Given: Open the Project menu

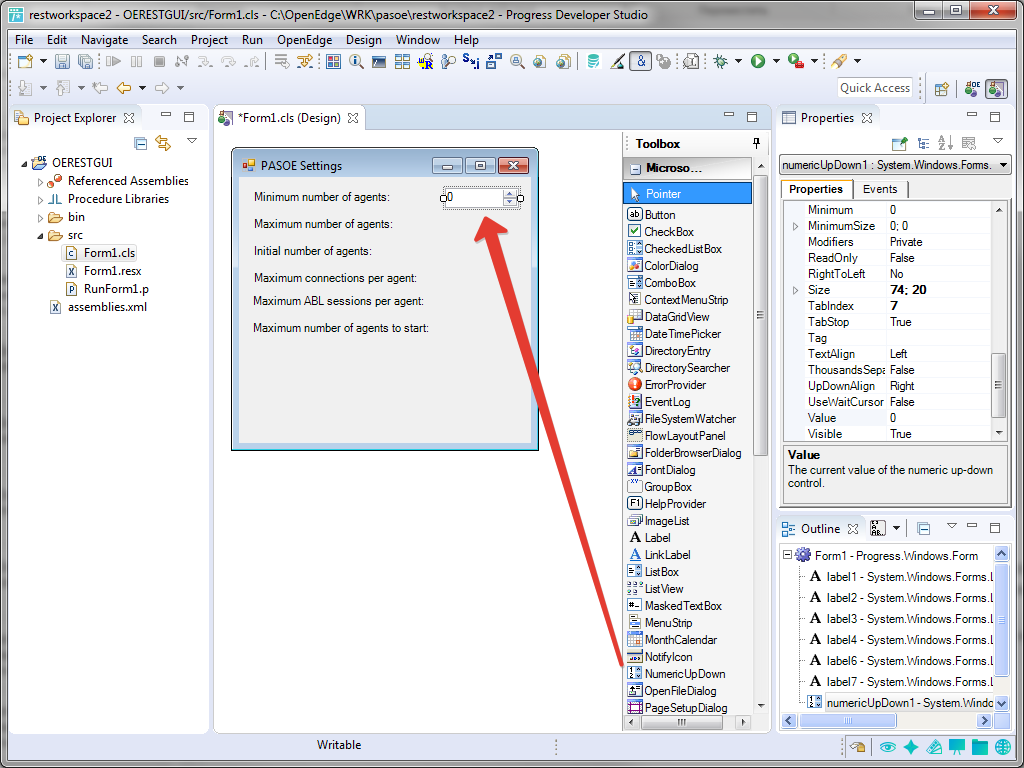Looking at the screenshot, I should point(209,40).
